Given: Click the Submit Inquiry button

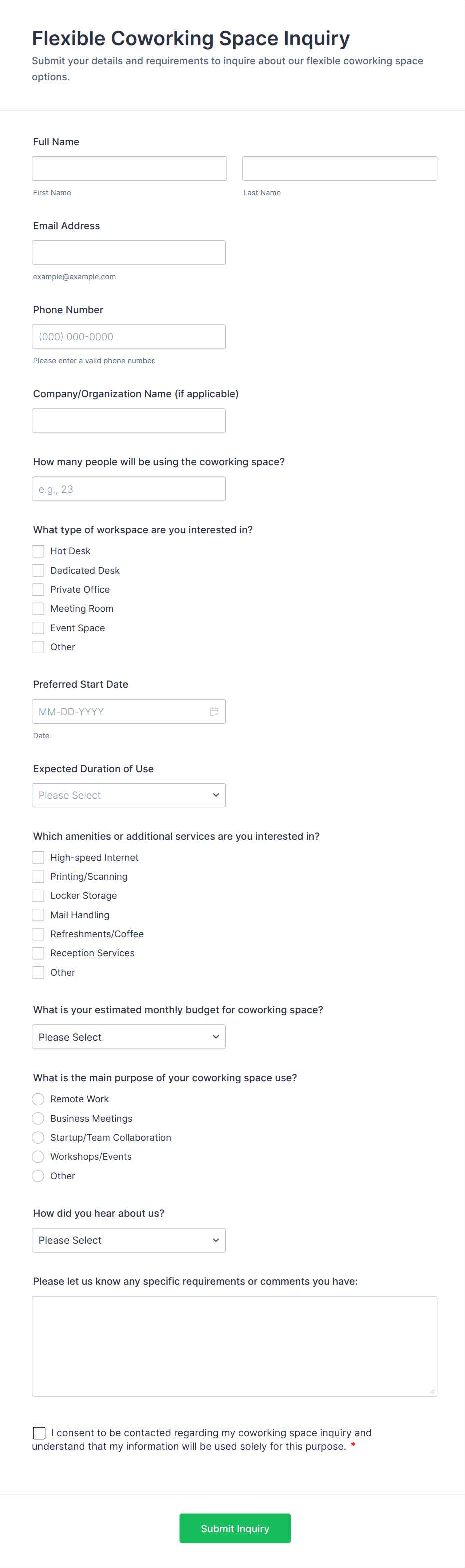Looking at the screenshot, I should (x=234, y=1528).
